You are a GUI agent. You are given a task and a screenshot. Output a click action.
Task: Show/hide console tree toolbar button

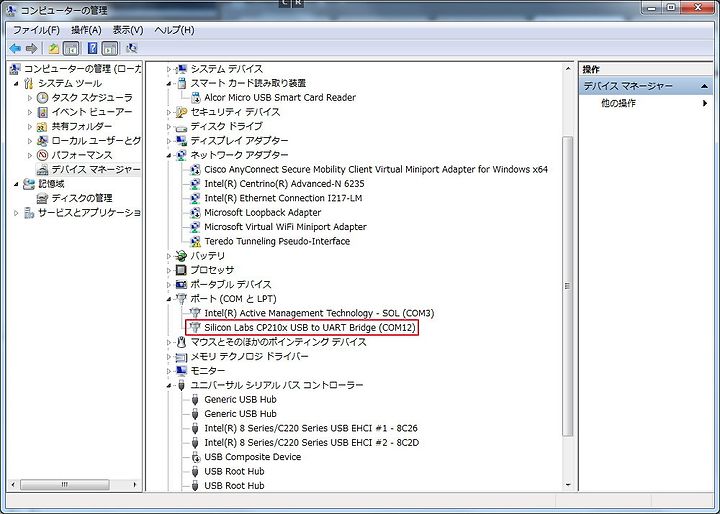pos(71,48)
